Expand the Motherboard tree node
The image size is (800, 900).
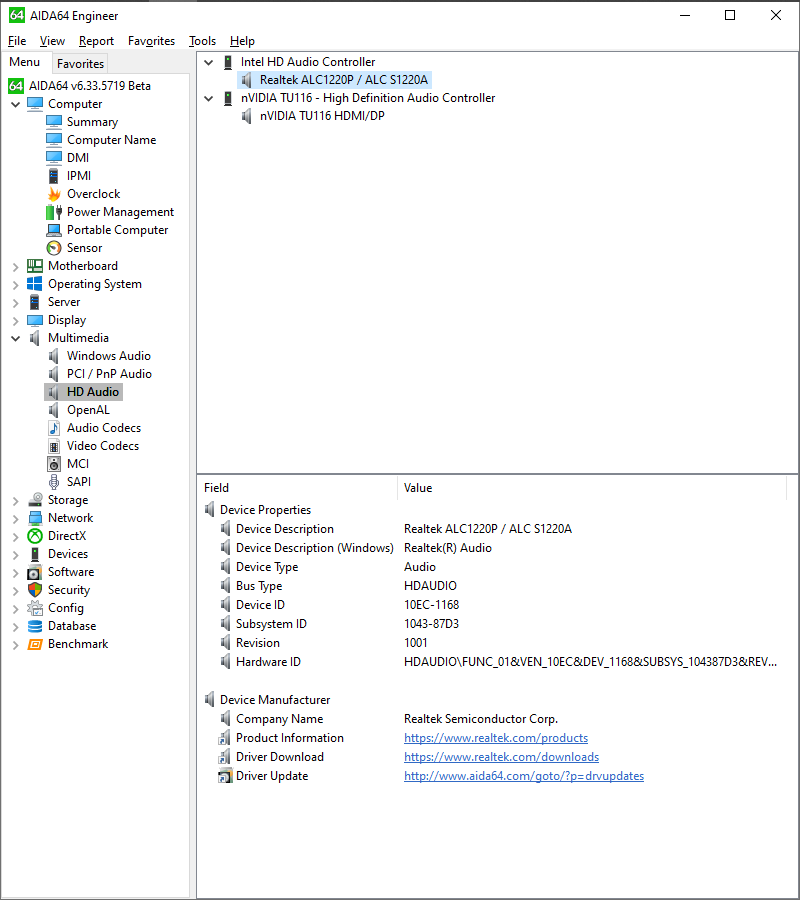(15, 266)
